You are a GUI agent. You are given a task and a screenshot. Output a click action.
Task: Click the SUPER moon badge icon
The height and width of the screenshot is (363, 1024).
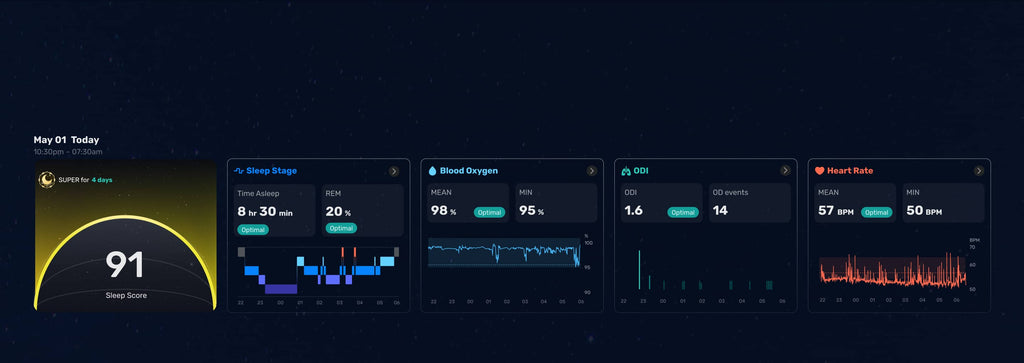tap(47, 180)
